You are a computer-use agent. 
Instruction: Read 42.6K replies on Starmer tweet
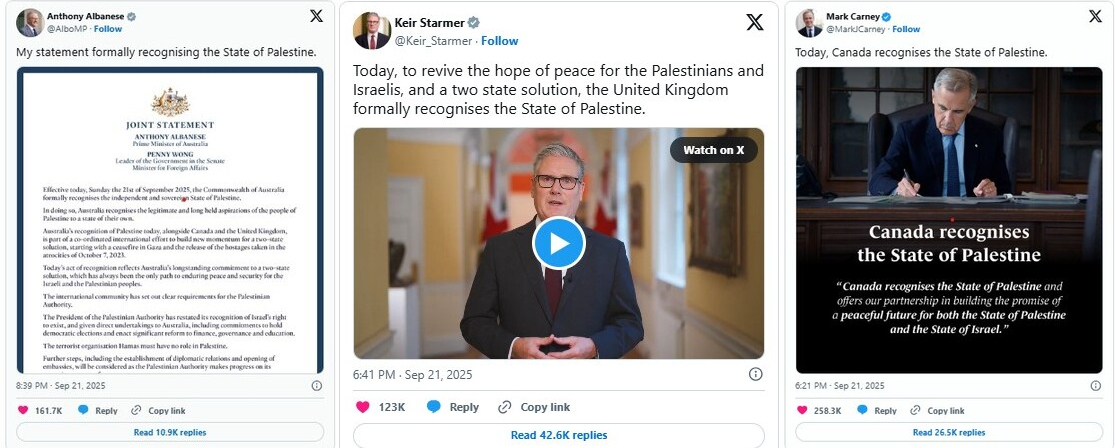[x=559, y=435]
